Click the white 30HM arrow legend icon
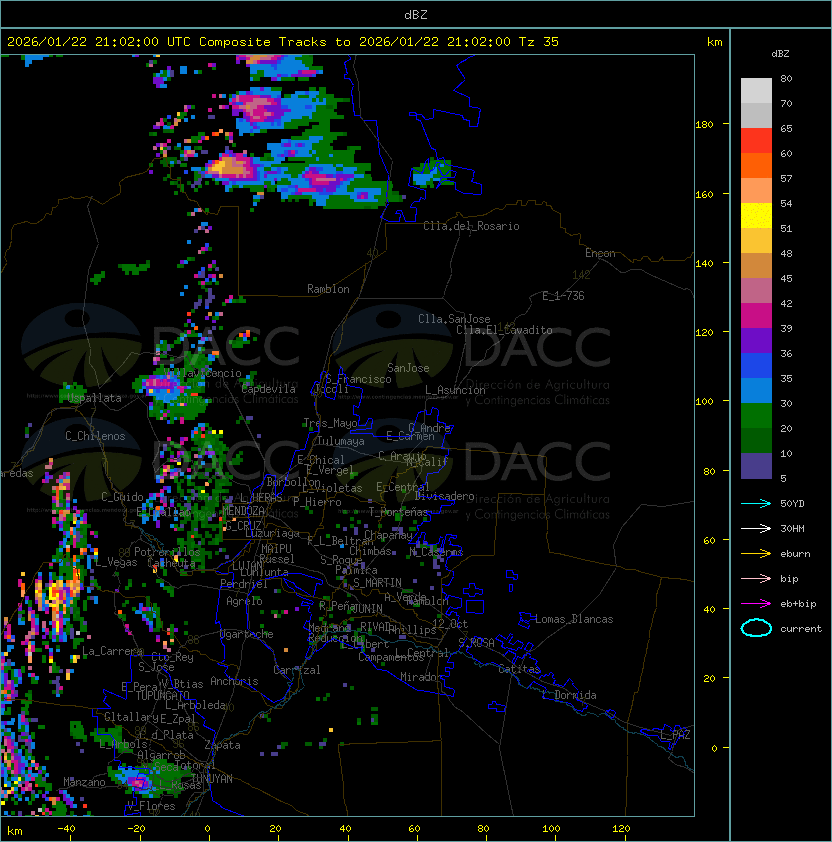Screen dimensions: 832x842 [756, 528]
